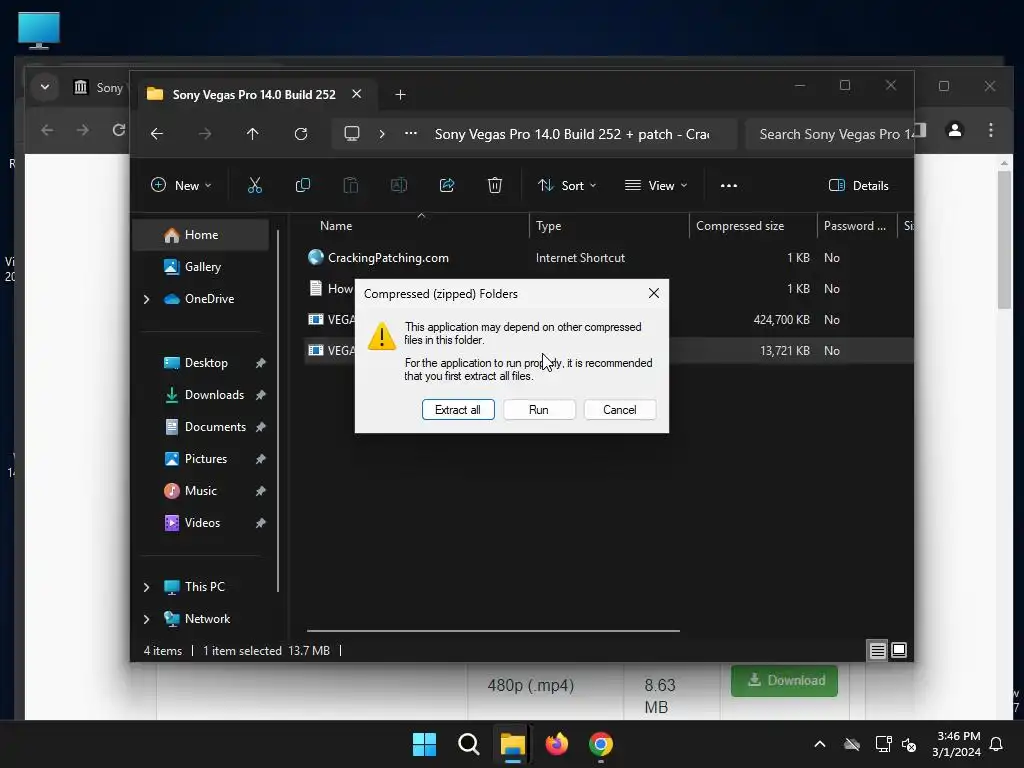Close the Sony Vegas Pro Explorer tab
This screenshot has width=1024, height=768.
[357, 94]
